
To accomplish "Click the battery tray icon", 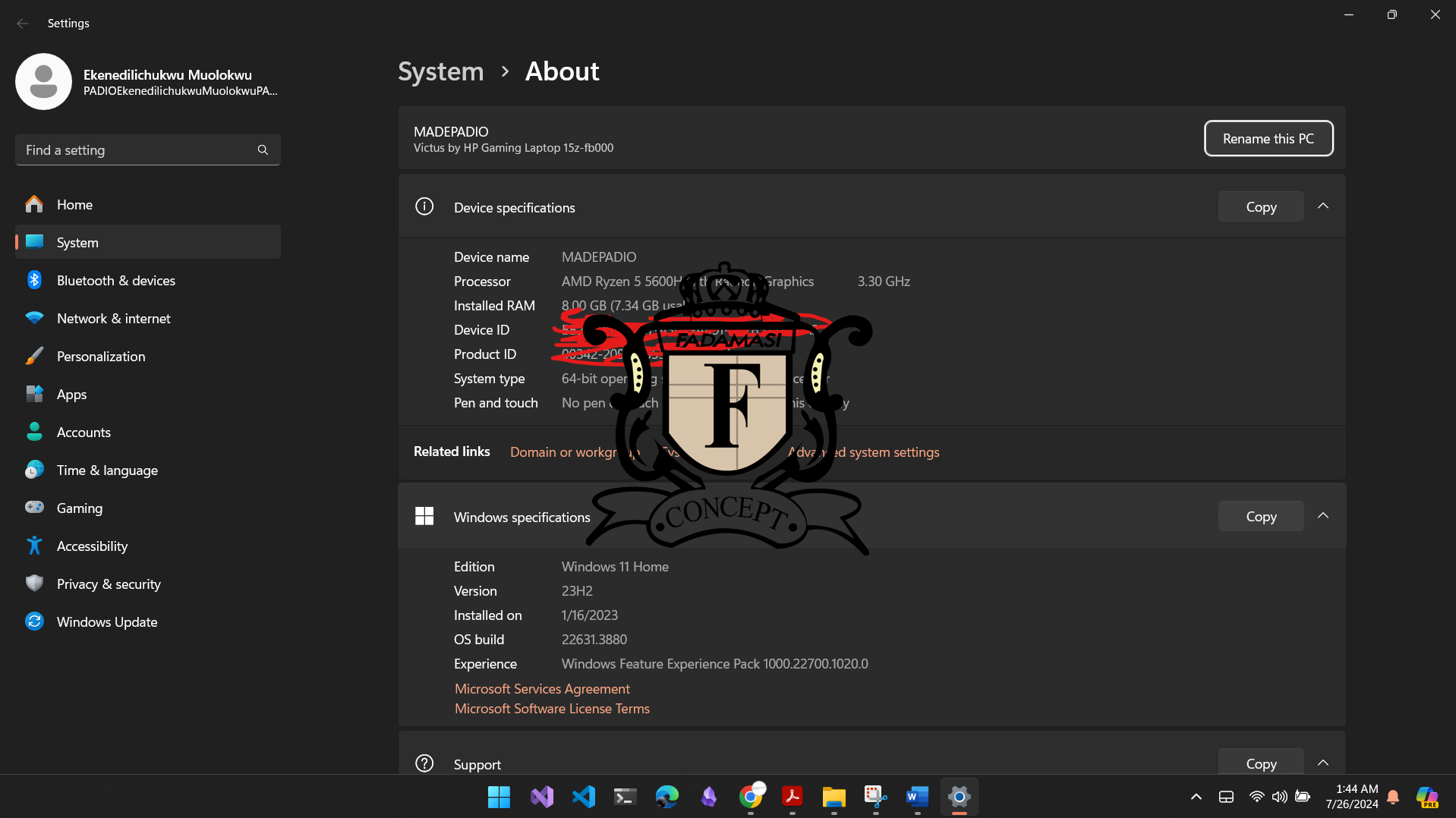I will click(1303, 797).
